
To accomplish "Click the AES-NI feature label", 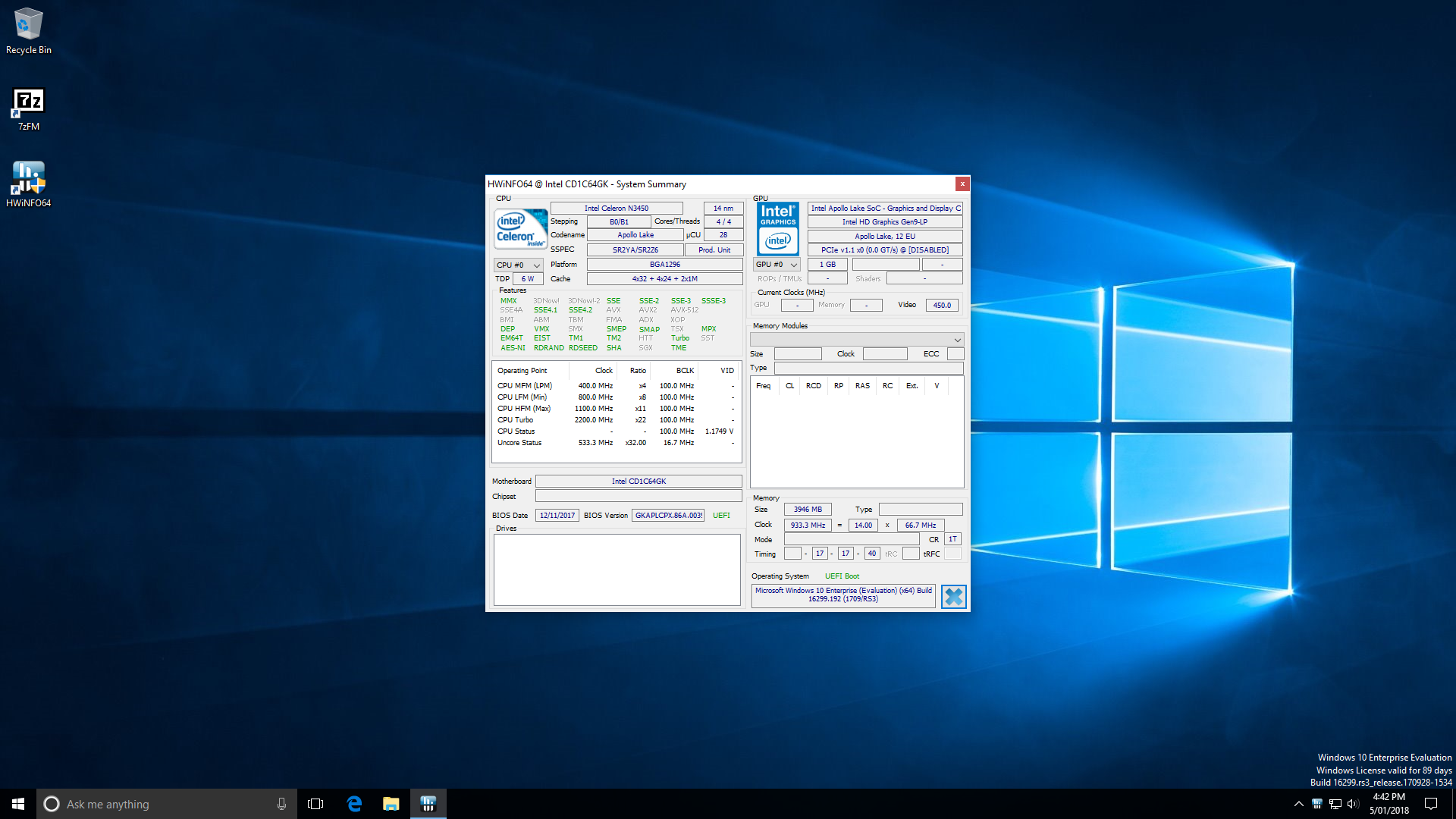I will coord(513,348).
